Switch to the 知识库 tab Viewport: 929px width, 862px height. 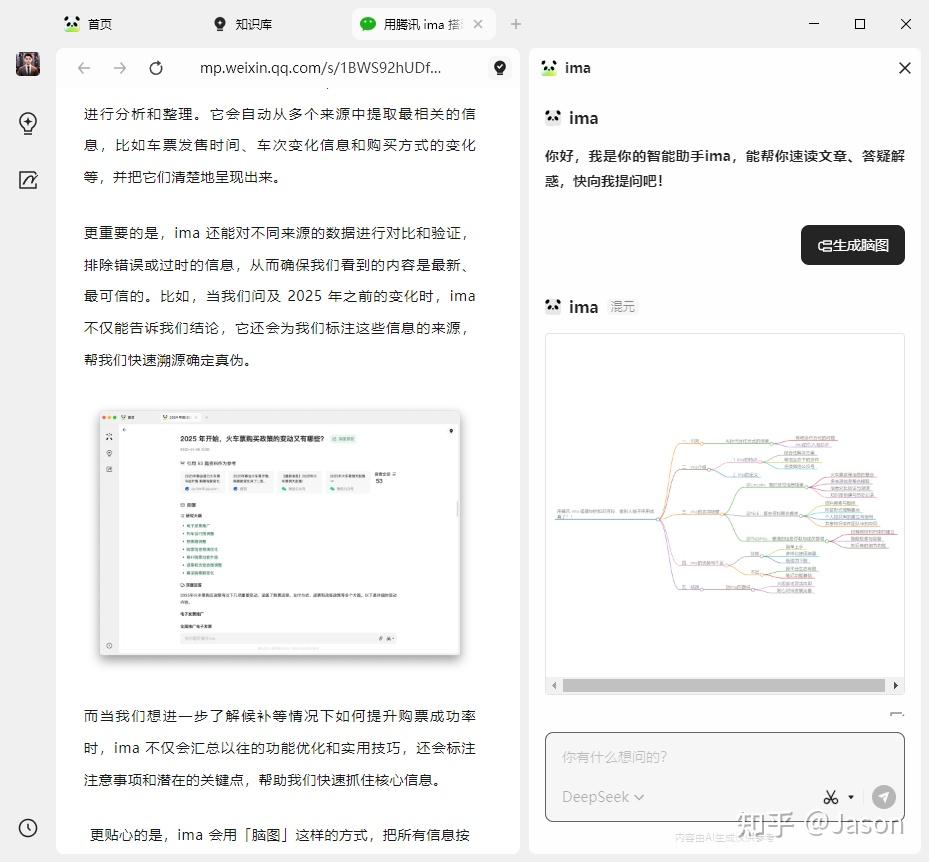click(x=252, y=23)
